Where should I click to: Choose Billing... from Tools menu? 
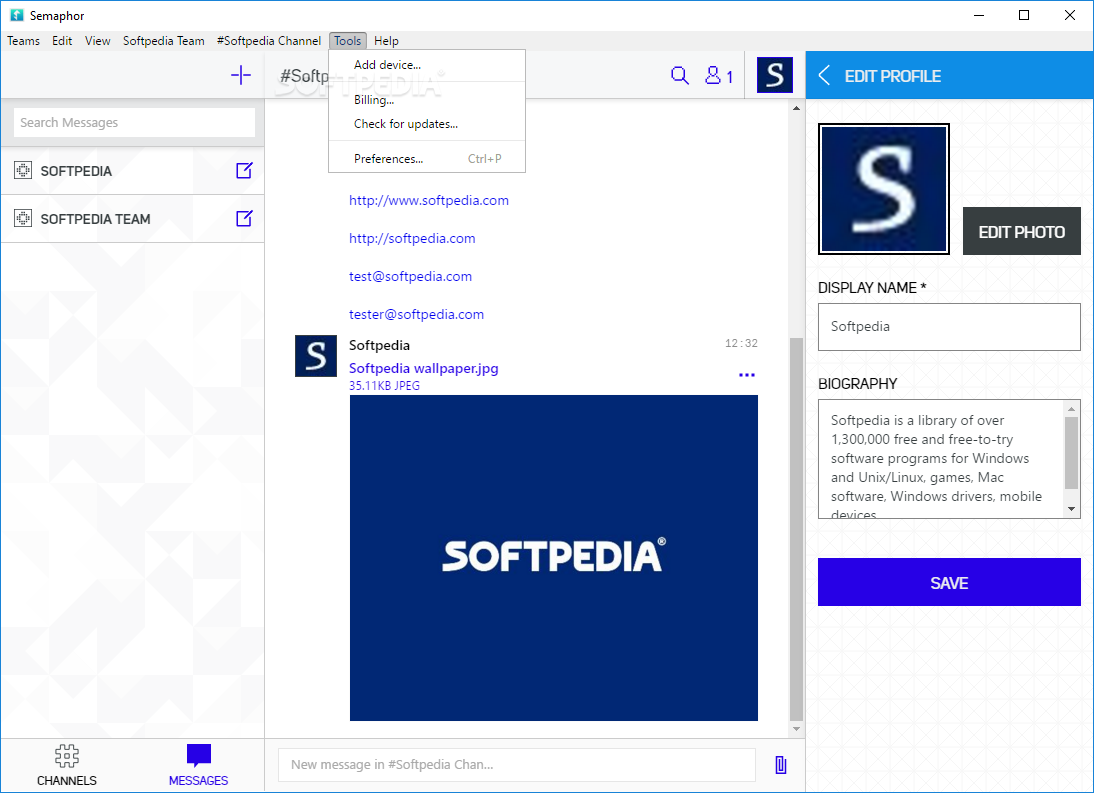(427, 100)
